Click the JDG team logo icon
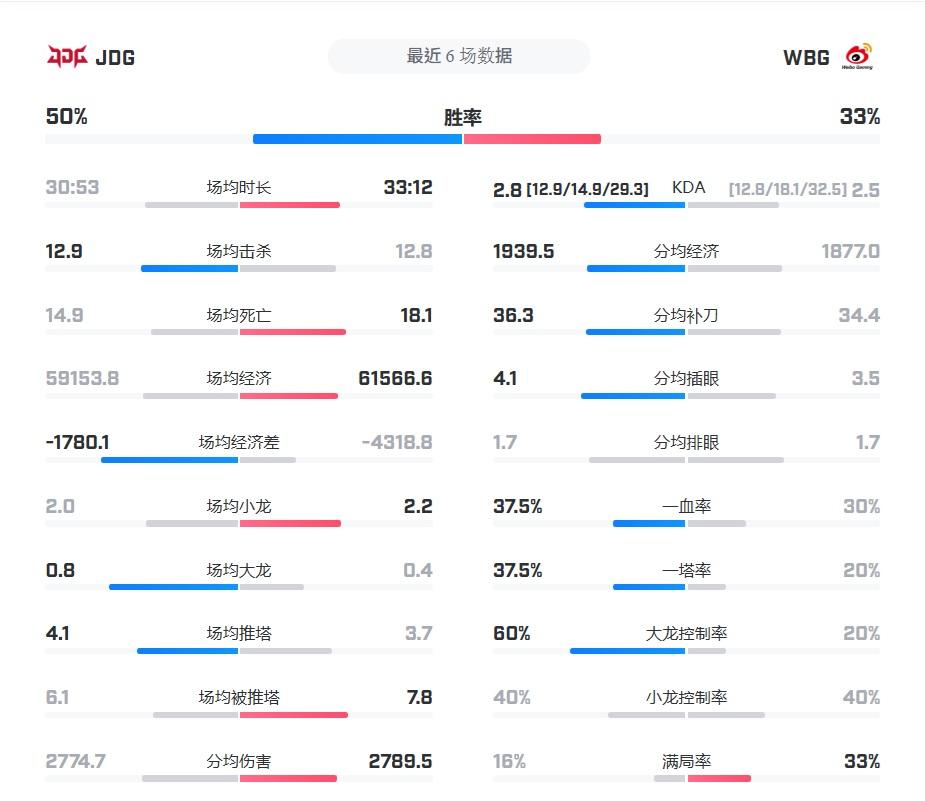 tap(67, 57)
